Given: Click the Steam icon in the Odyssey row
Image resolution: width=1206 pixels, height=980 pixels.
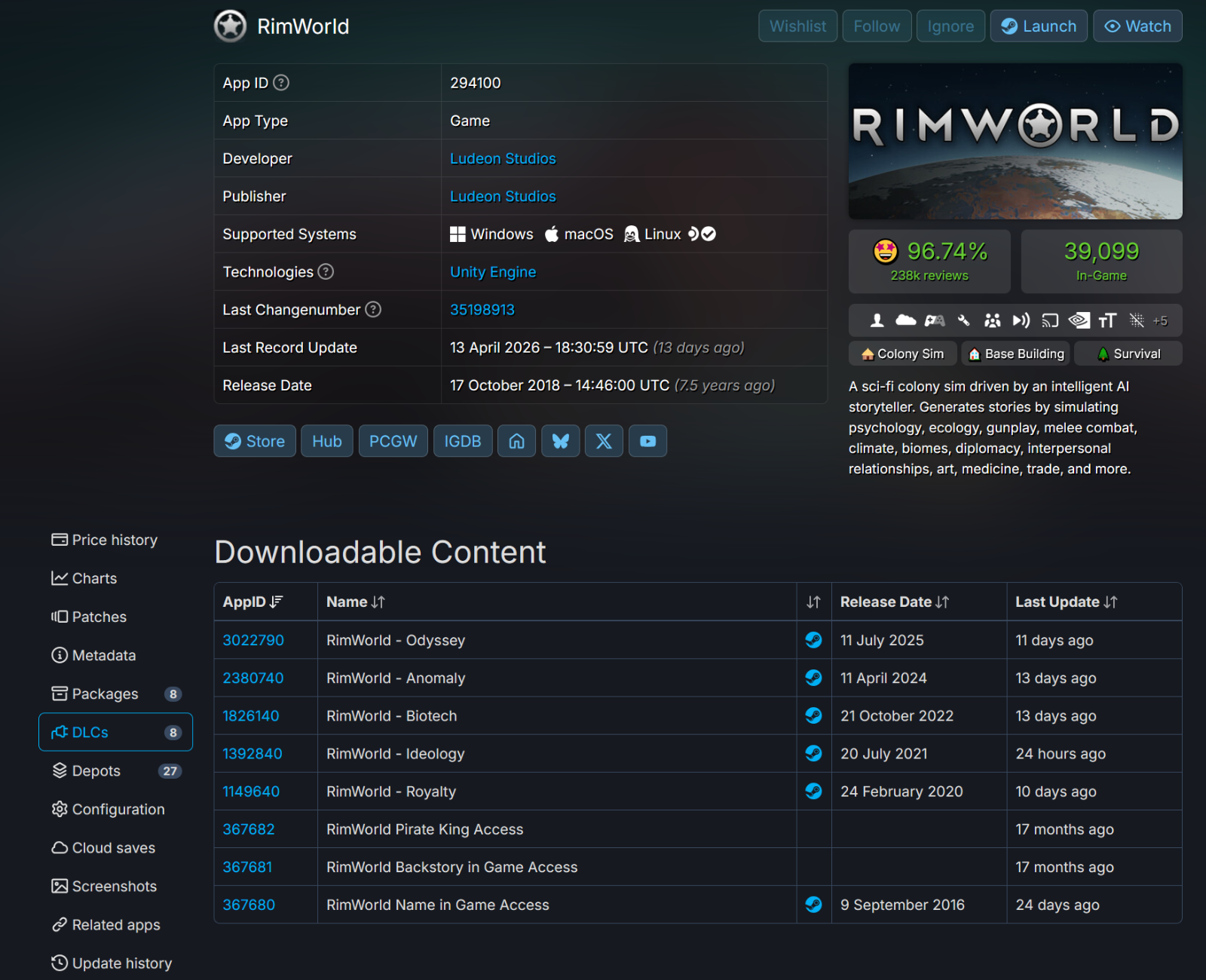Looking at the screenshot, I should [813, 640].
